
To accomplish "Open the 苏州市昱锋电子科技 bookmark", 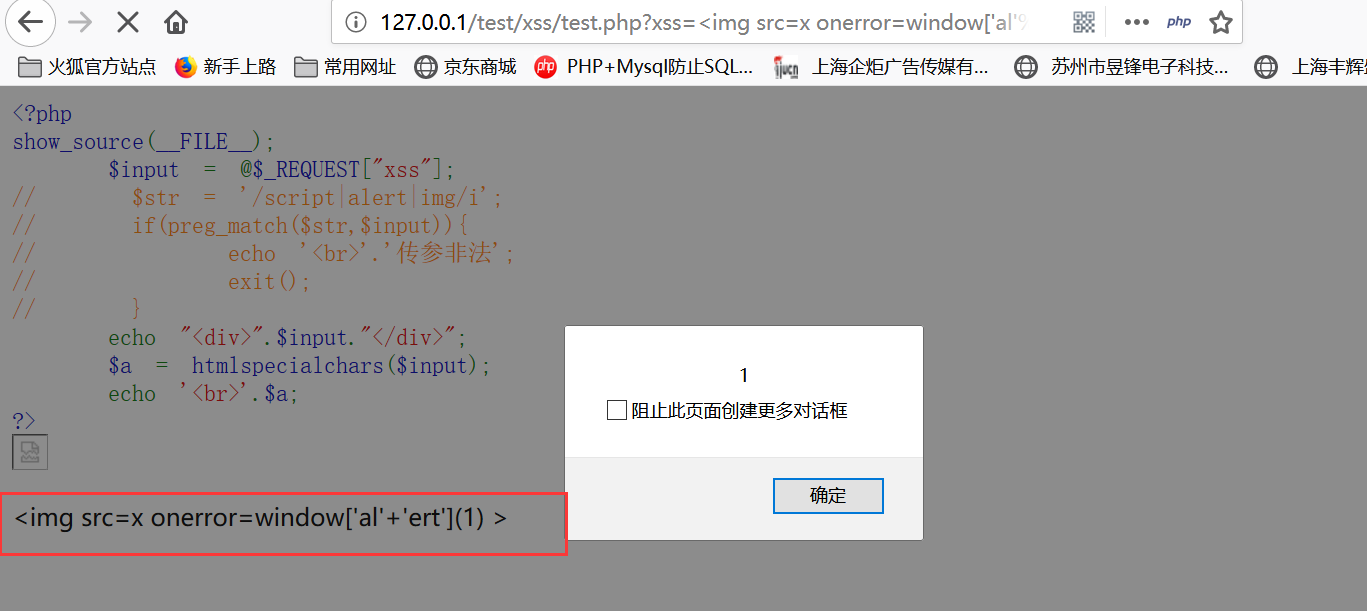I will (x=1122, y=67).
